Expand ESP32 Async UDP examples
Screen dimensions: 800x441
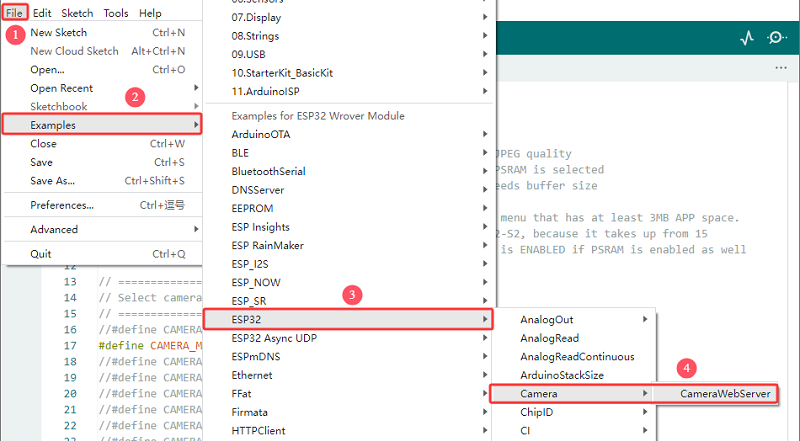pos(349,338)
